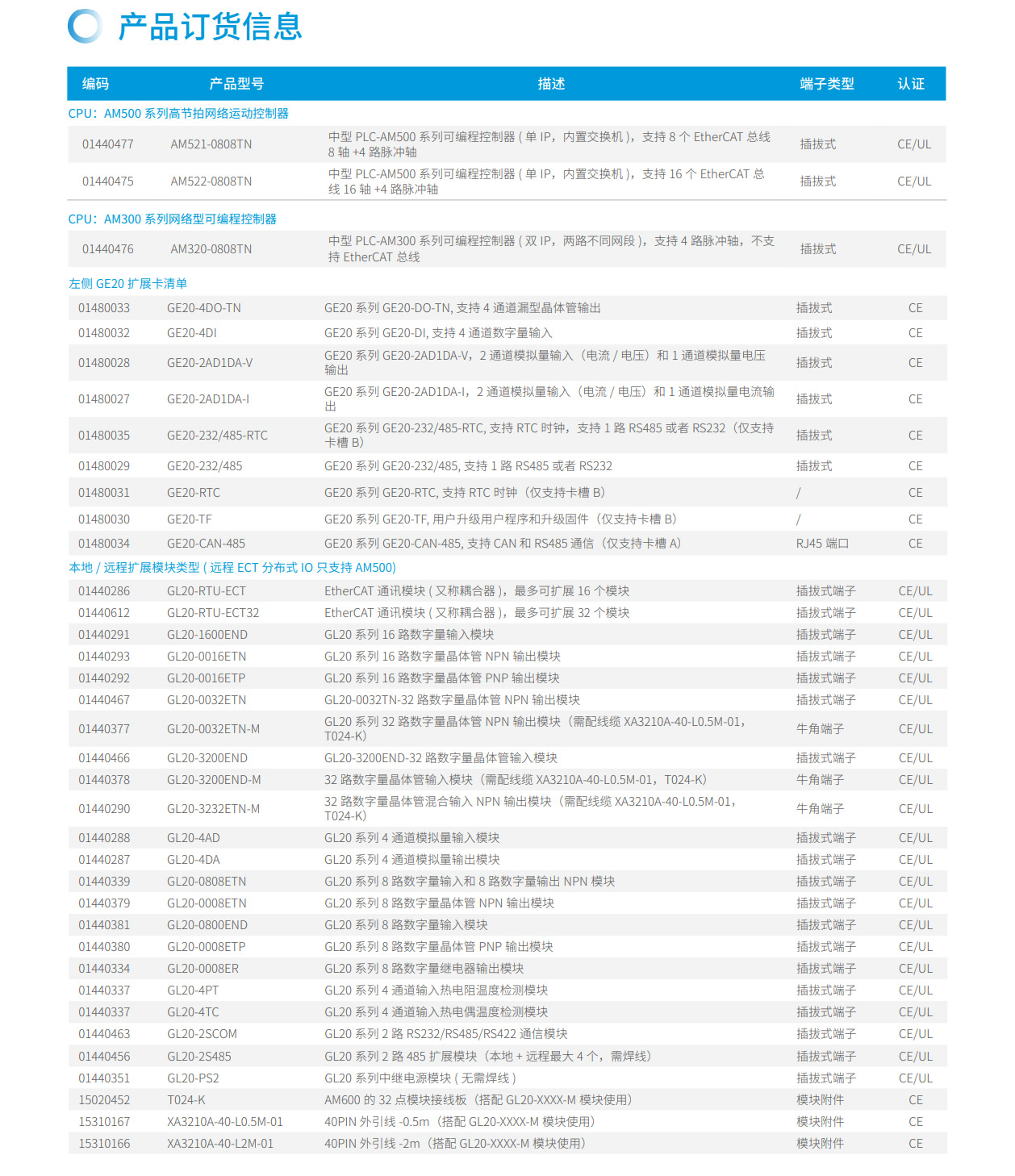Select the GL20-3232ETN-M model row
Screen dimensions: 1015x1176
tap(213, 809)
